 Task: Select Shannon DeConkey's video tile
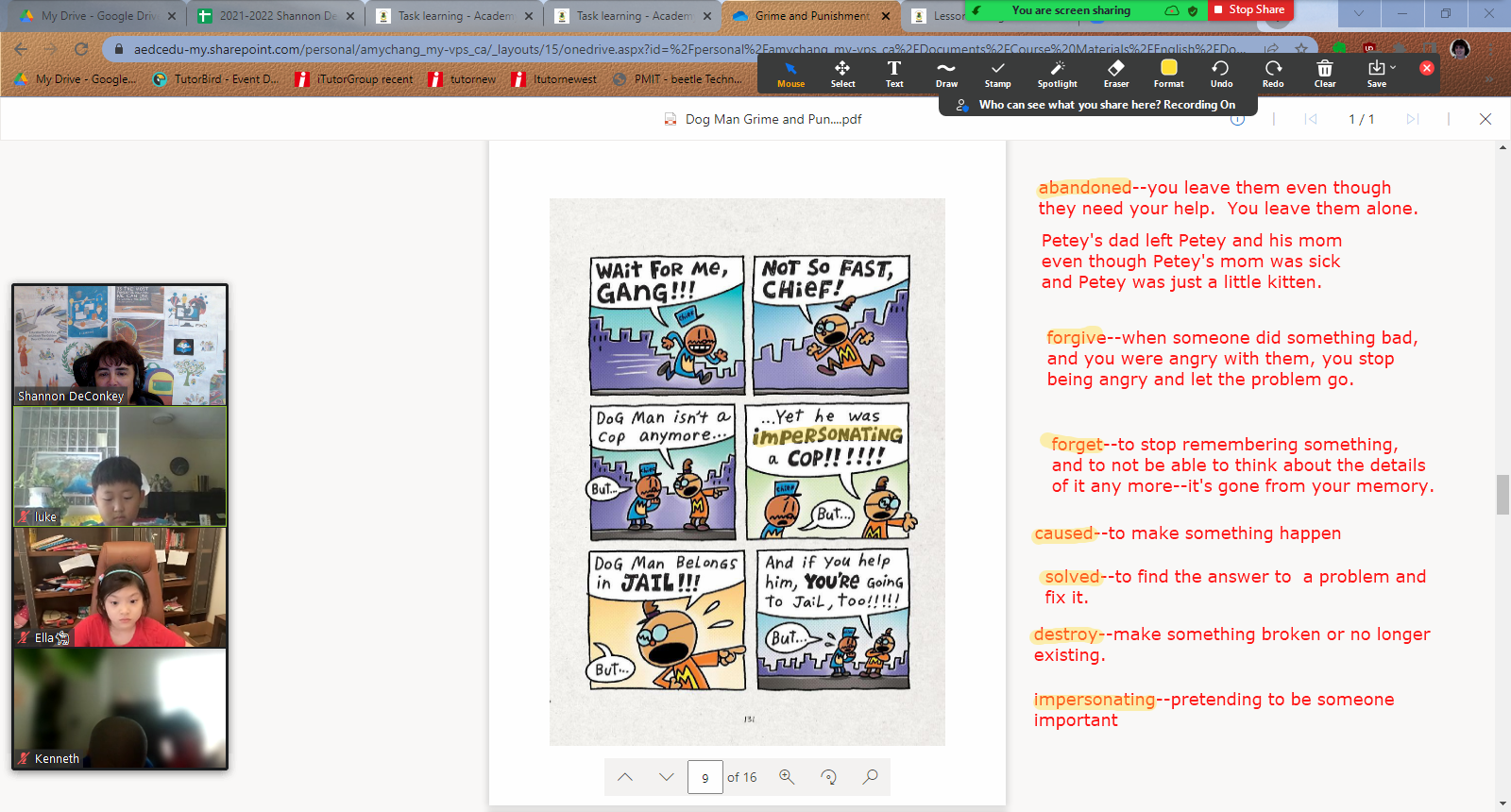(120, 346)
